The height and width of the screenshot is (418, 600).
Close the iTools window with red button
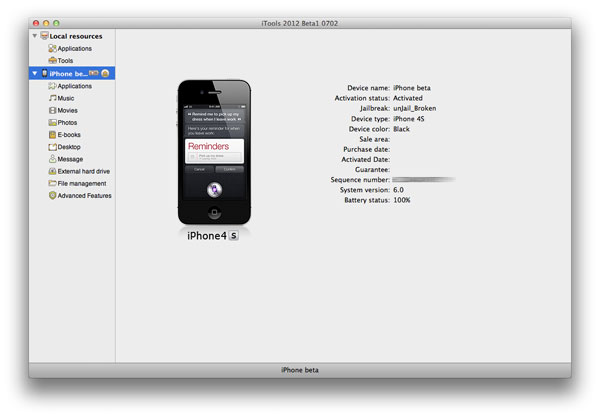click(x=36, y=23)
